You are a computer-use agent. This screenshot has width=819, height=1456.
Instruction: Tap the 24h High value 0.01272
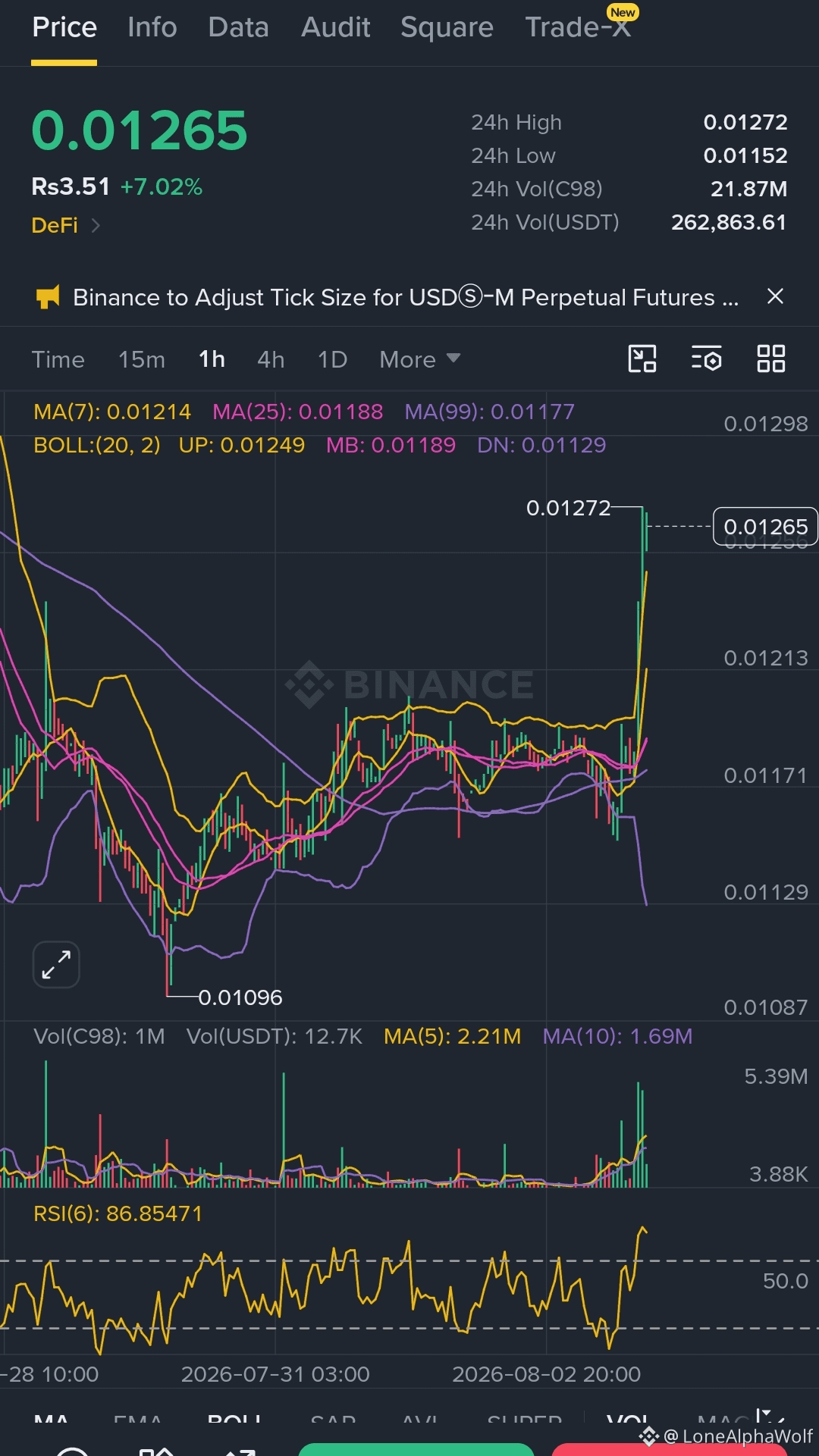click(745, 122)
